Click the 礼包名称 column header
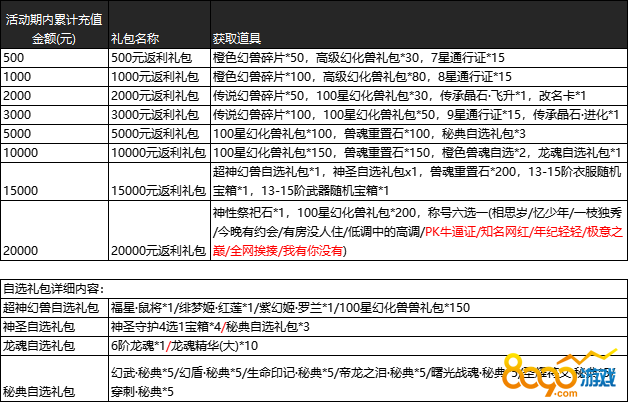The image size is (628, 402). [x=135, y=37]
